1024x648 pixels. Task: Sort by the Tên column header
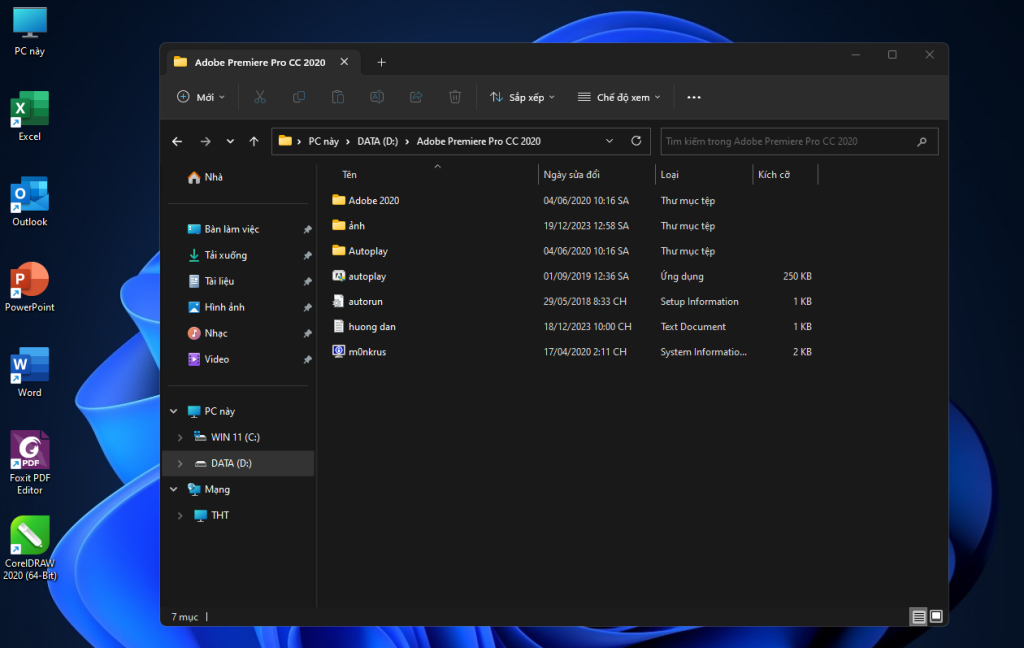[x=349, y=174]
